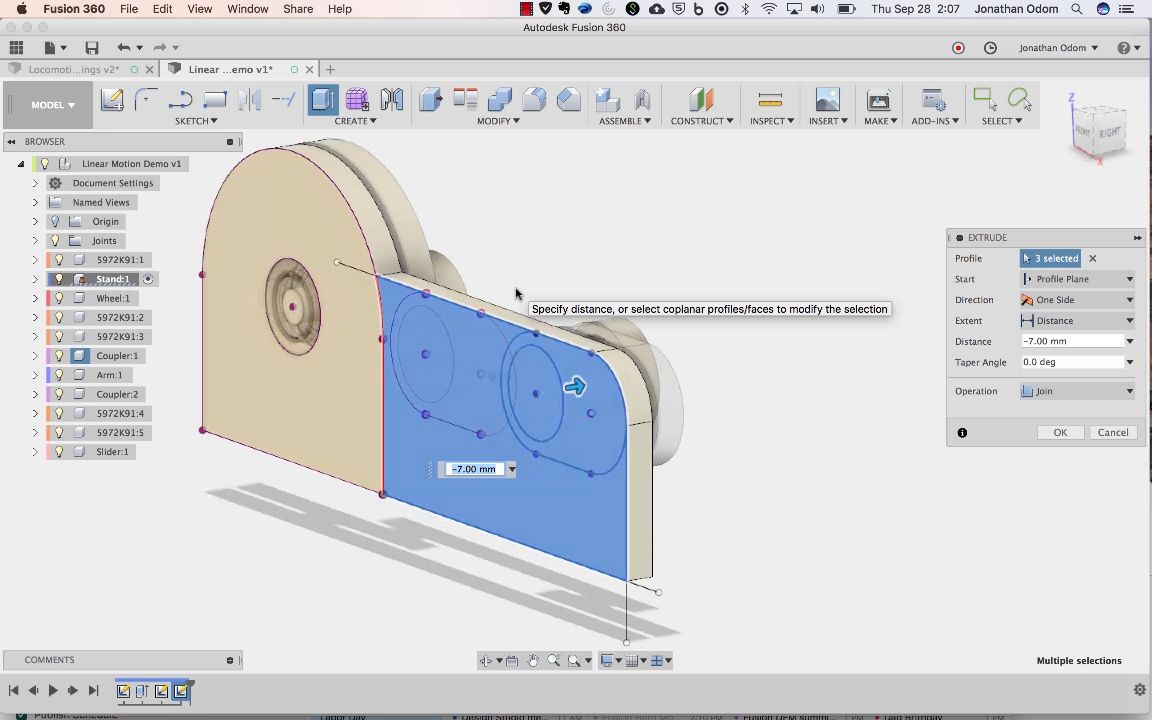
Task: Click the Scripts and Add-Ins icon
Action: tap(934, 99)
